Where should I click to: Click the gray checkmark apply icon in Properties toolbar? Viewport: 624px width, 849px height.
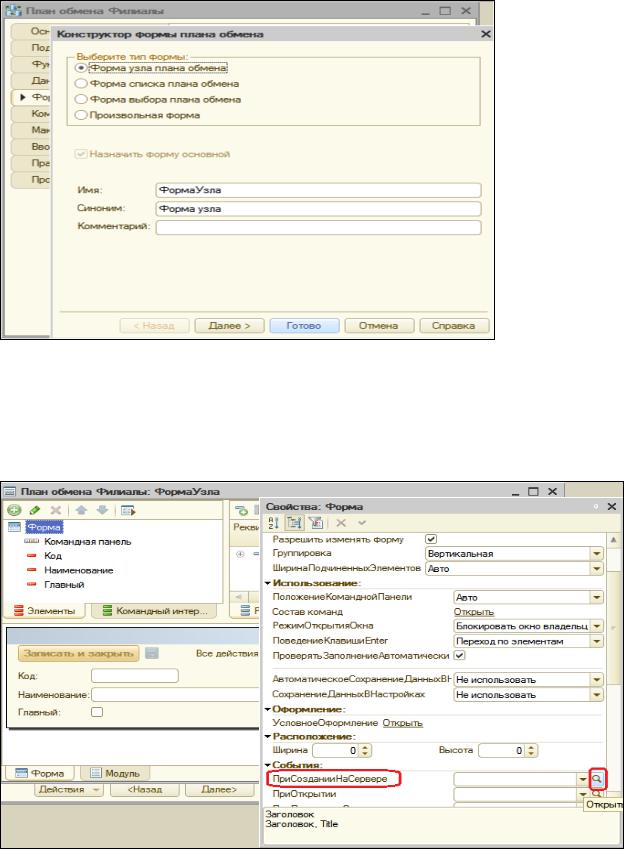pos(362,523)
